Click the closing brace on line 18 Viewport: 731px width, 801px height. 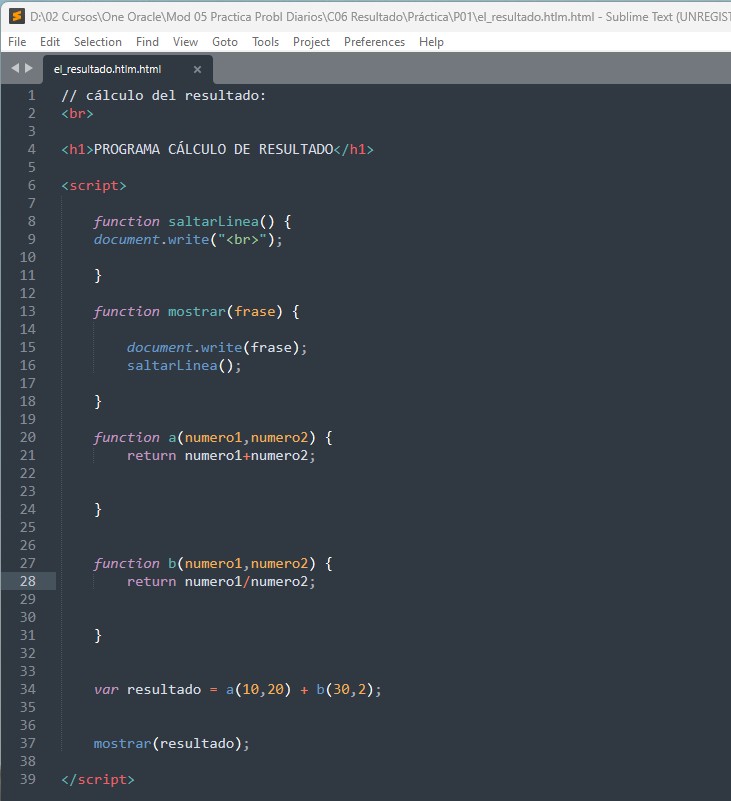click(98, 402)
